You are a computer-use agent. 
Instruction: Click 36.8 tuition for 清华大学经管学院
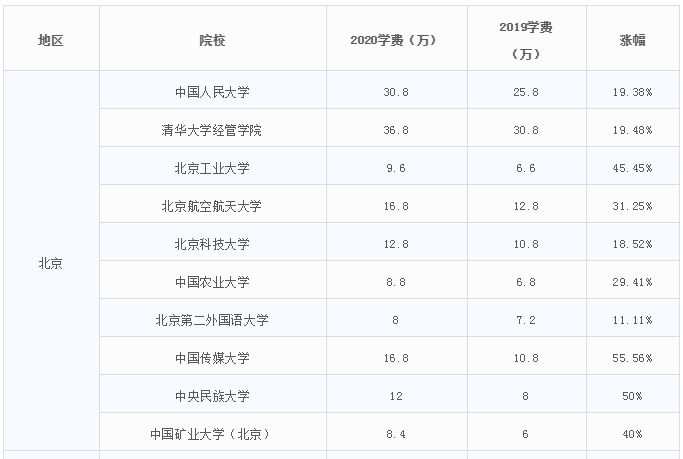tap(396, 130)
